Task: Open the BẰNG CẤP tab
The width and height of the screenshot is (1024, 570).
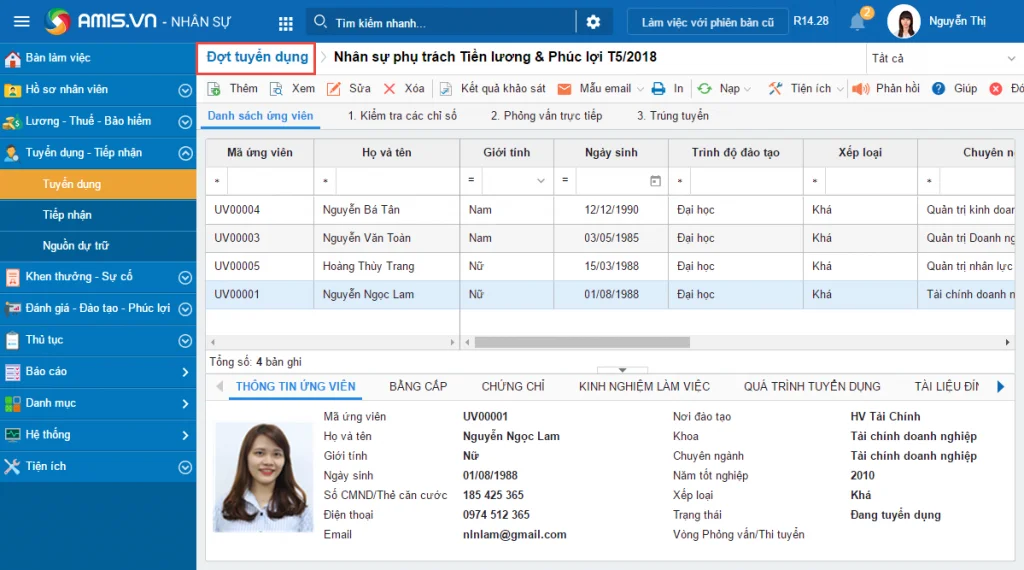Action: [x=418, y=386]
